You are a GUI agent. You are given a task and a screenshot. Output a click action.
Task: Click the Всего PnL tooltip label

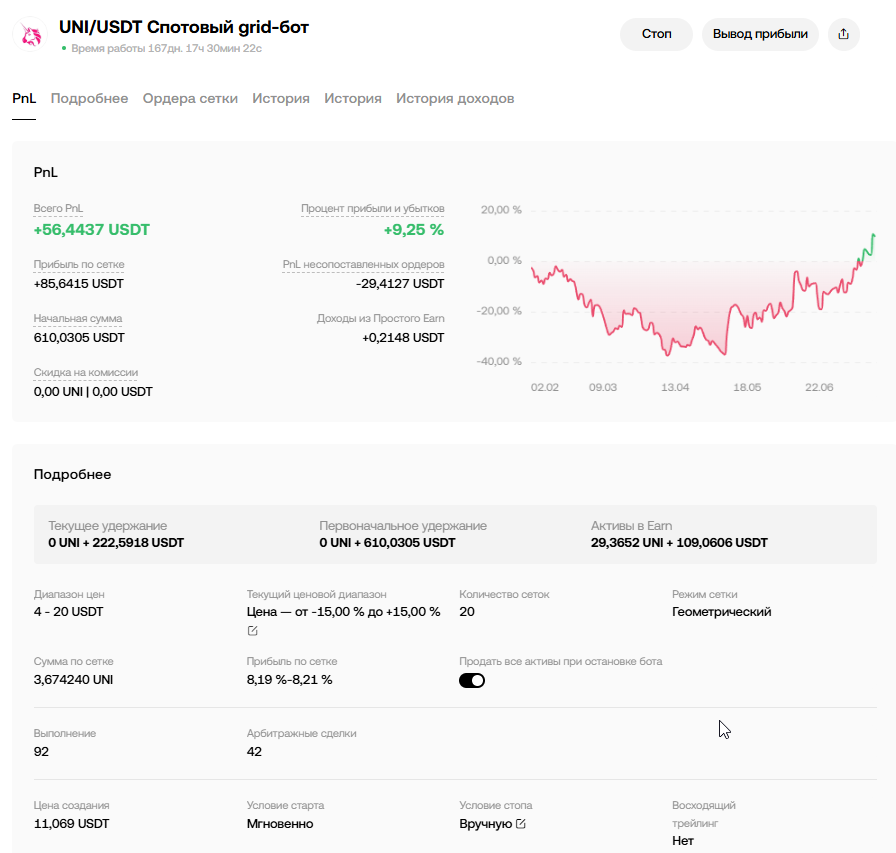click(58, 209)
